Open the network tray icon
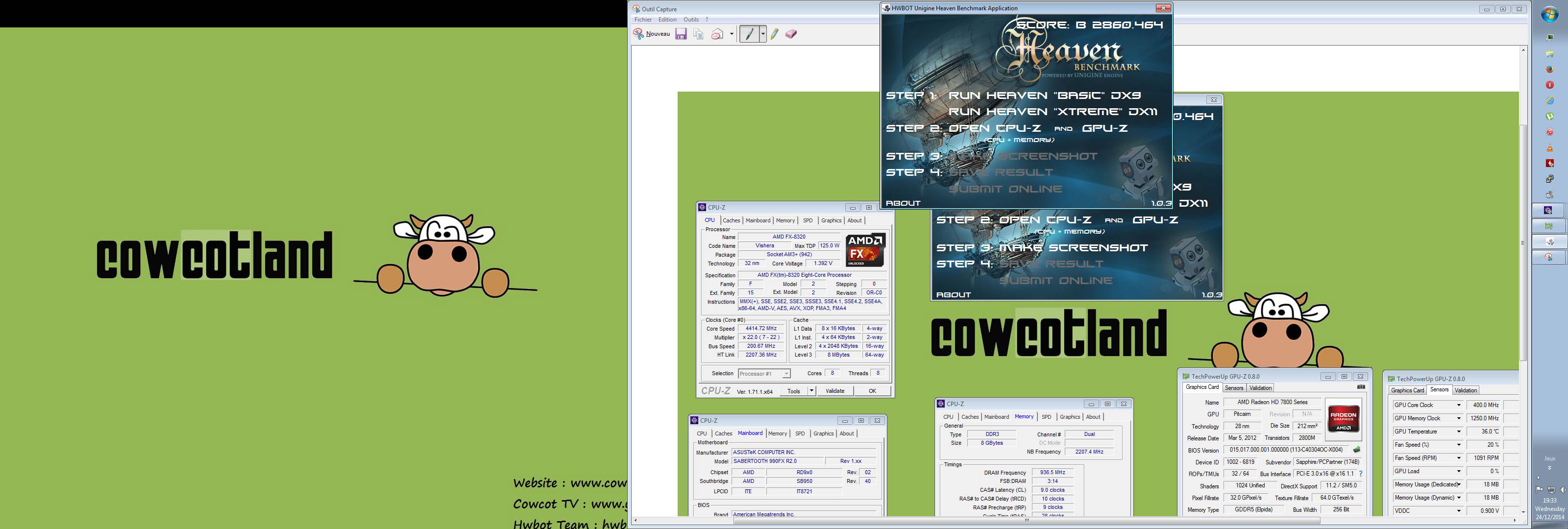This screenshot has height=529, width=1568. [1551, 489]
